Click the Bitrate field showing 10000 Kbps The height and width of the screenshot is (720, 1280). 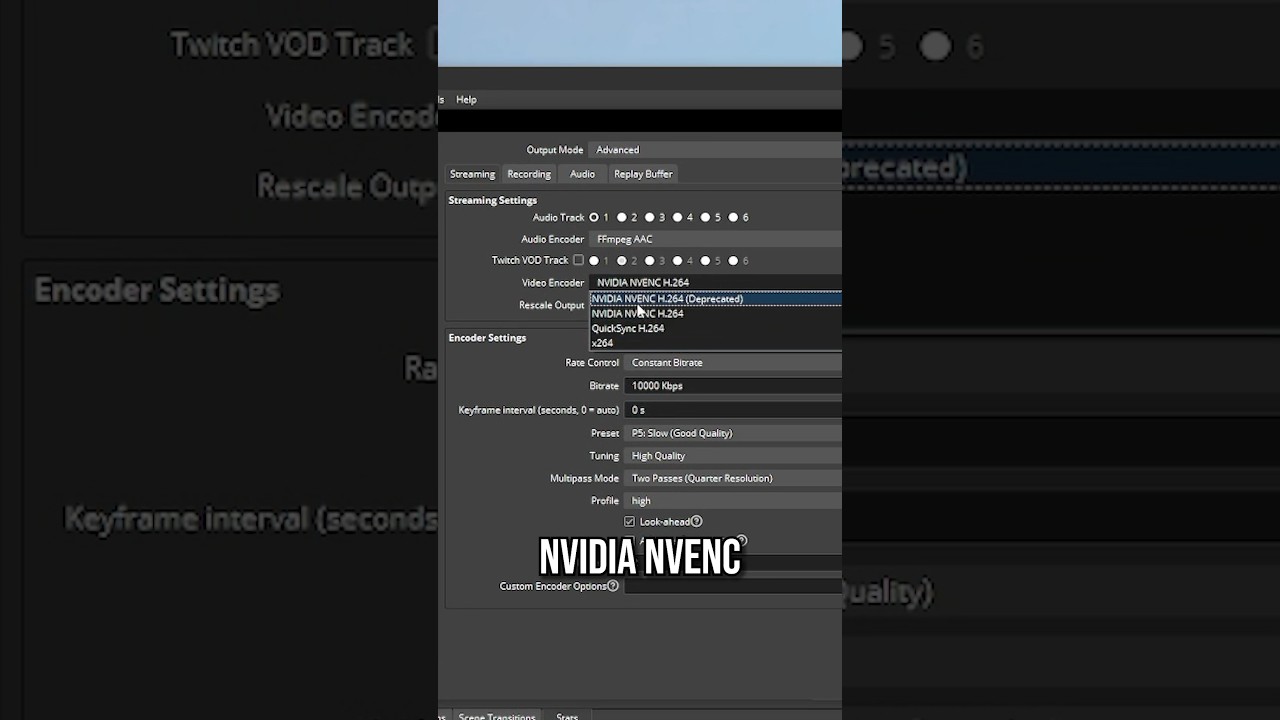click(x=733, y=386)
